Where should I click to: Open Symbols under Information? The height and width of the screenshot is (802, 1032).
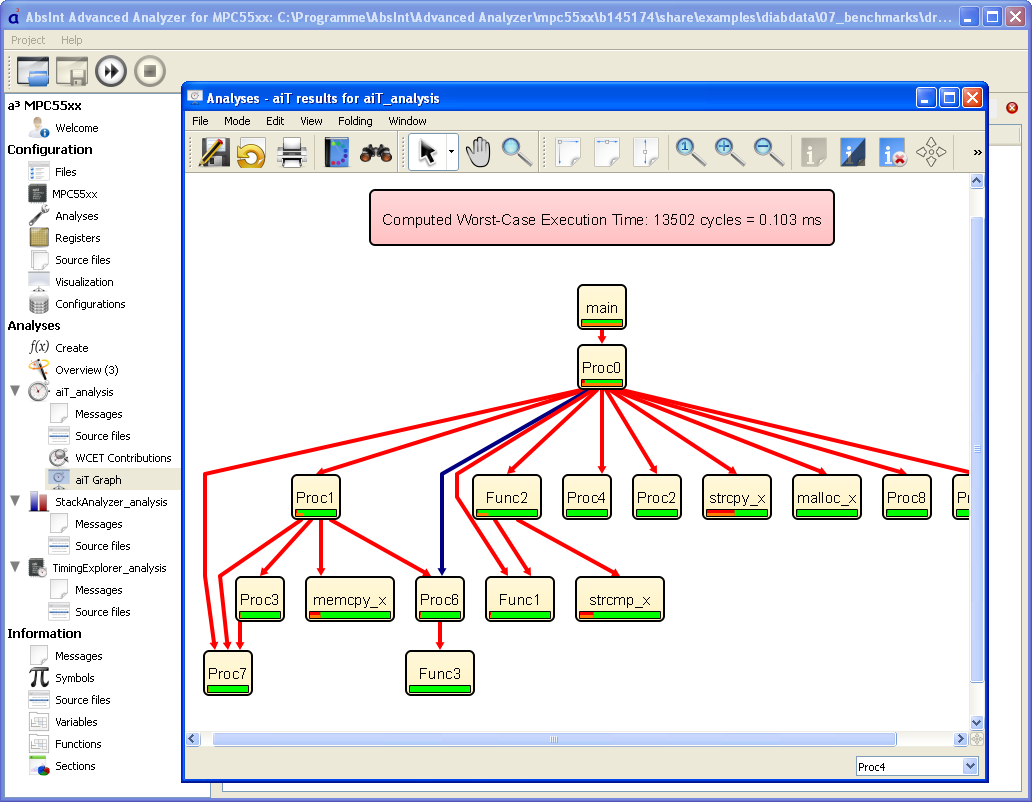coord(74,678)
